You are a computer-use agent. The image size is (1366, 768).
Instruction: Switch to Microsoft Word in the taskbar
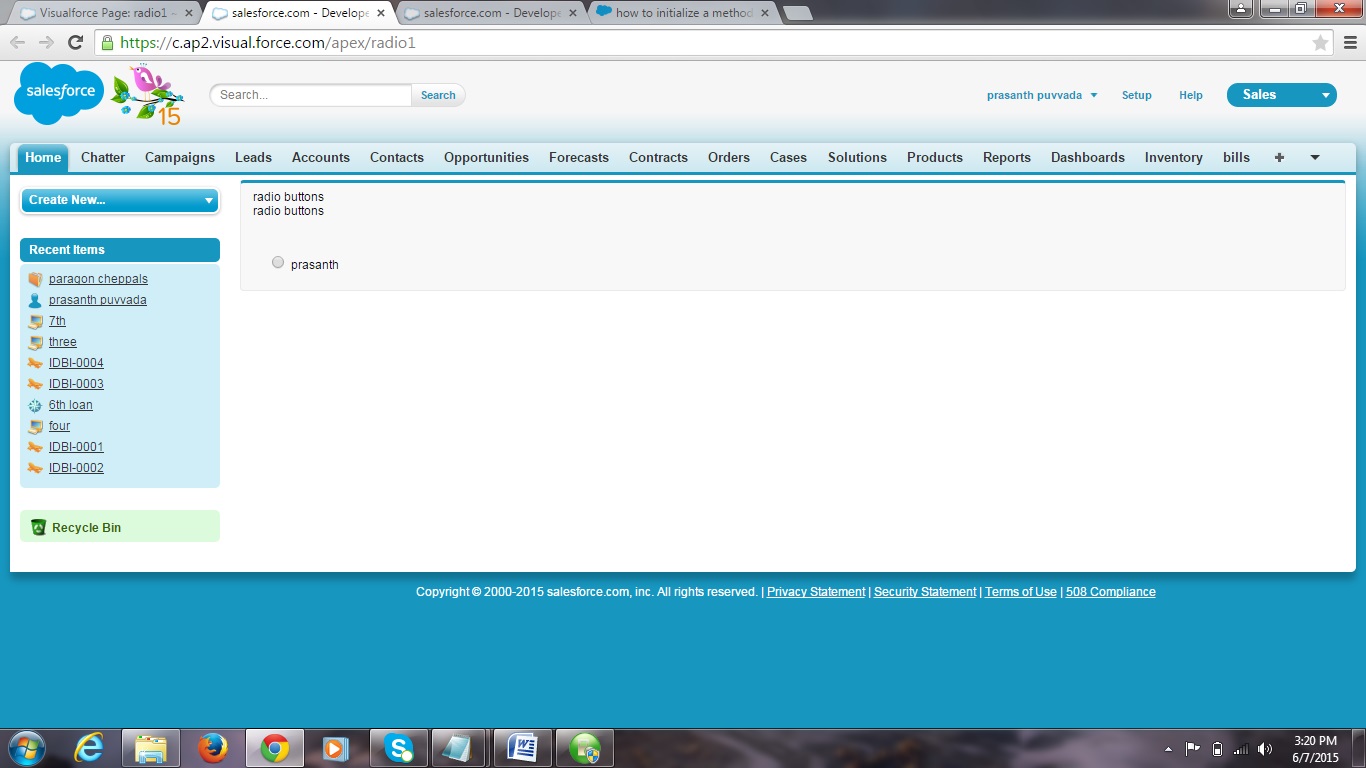(523, 748)
